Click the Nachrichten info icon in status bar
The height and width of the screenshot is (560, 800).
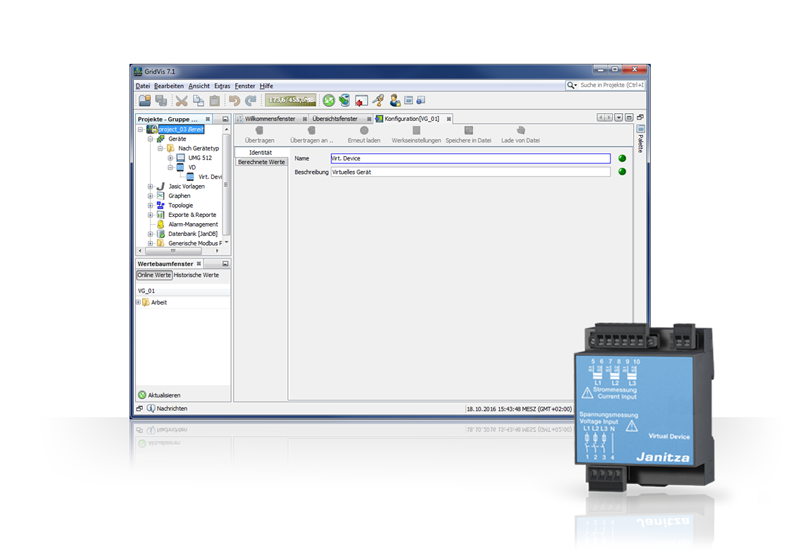point(151,408)
